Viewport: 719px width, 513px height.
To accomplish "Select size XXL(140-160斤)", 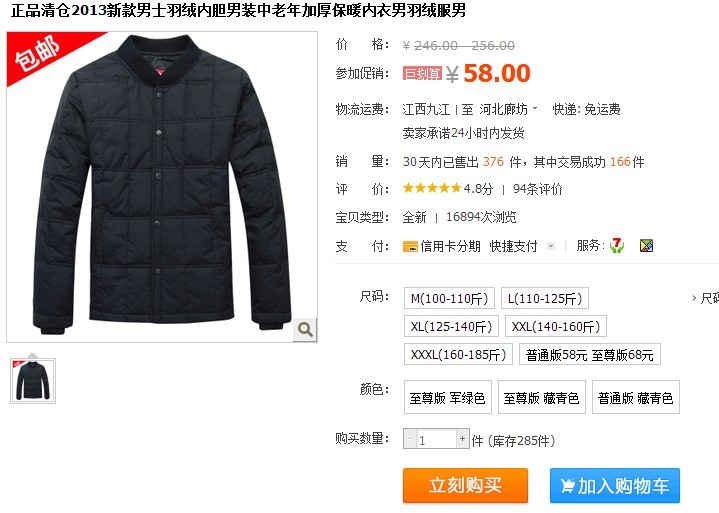I will coord(556,326).
